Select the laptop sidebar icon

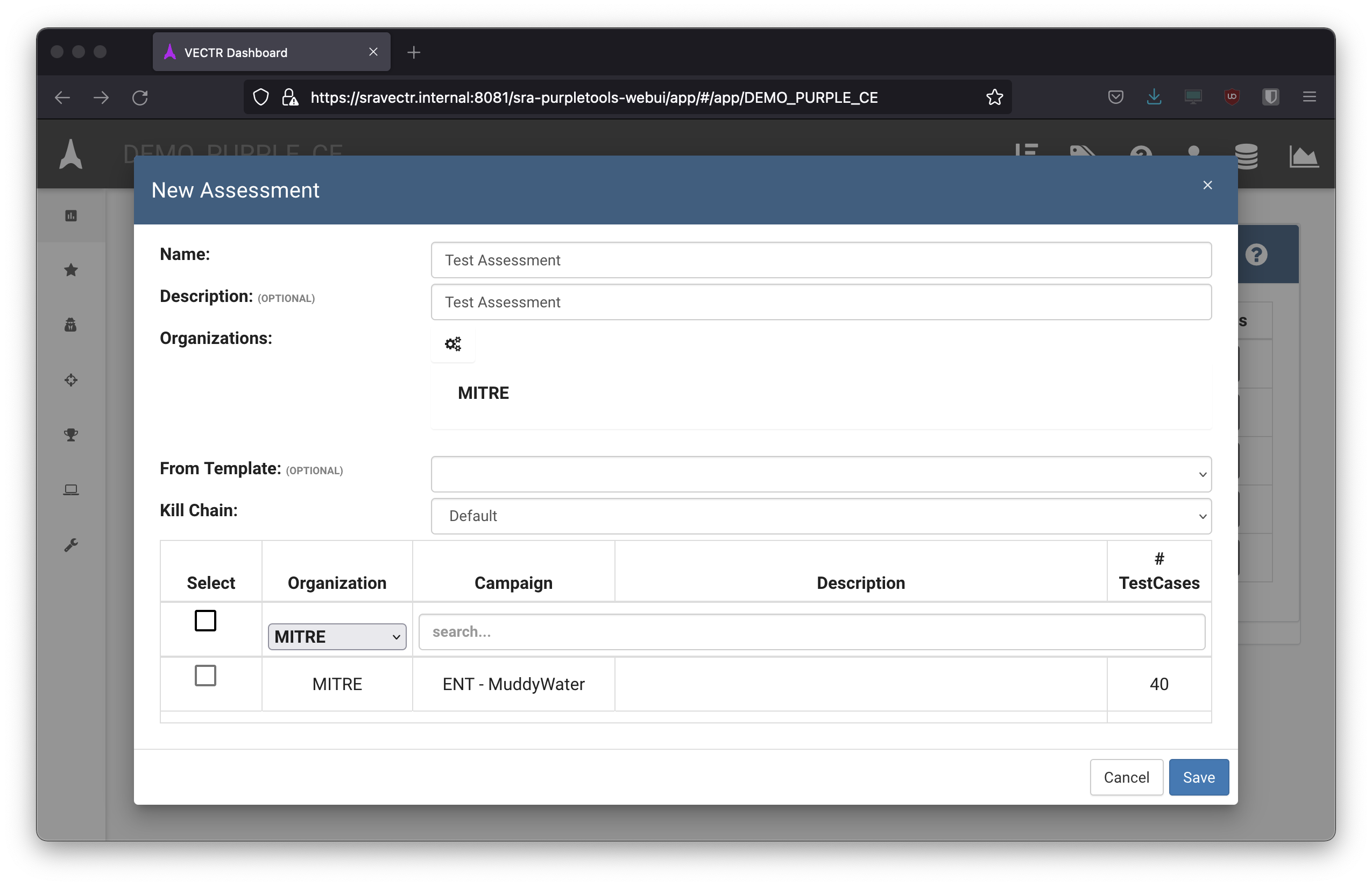(x=70, y=490)
